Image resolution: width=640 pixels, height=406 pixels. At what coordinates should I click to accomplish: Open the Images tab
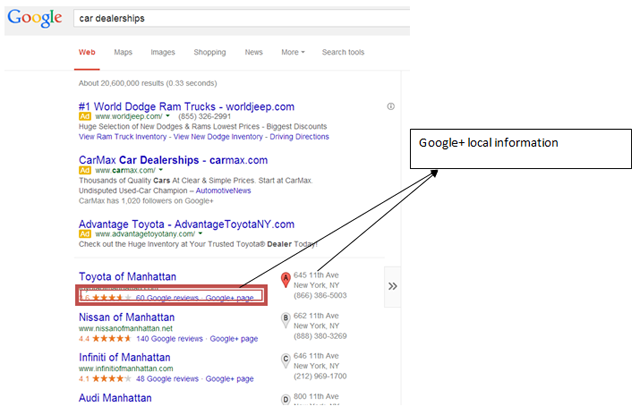tap(162, 52)
